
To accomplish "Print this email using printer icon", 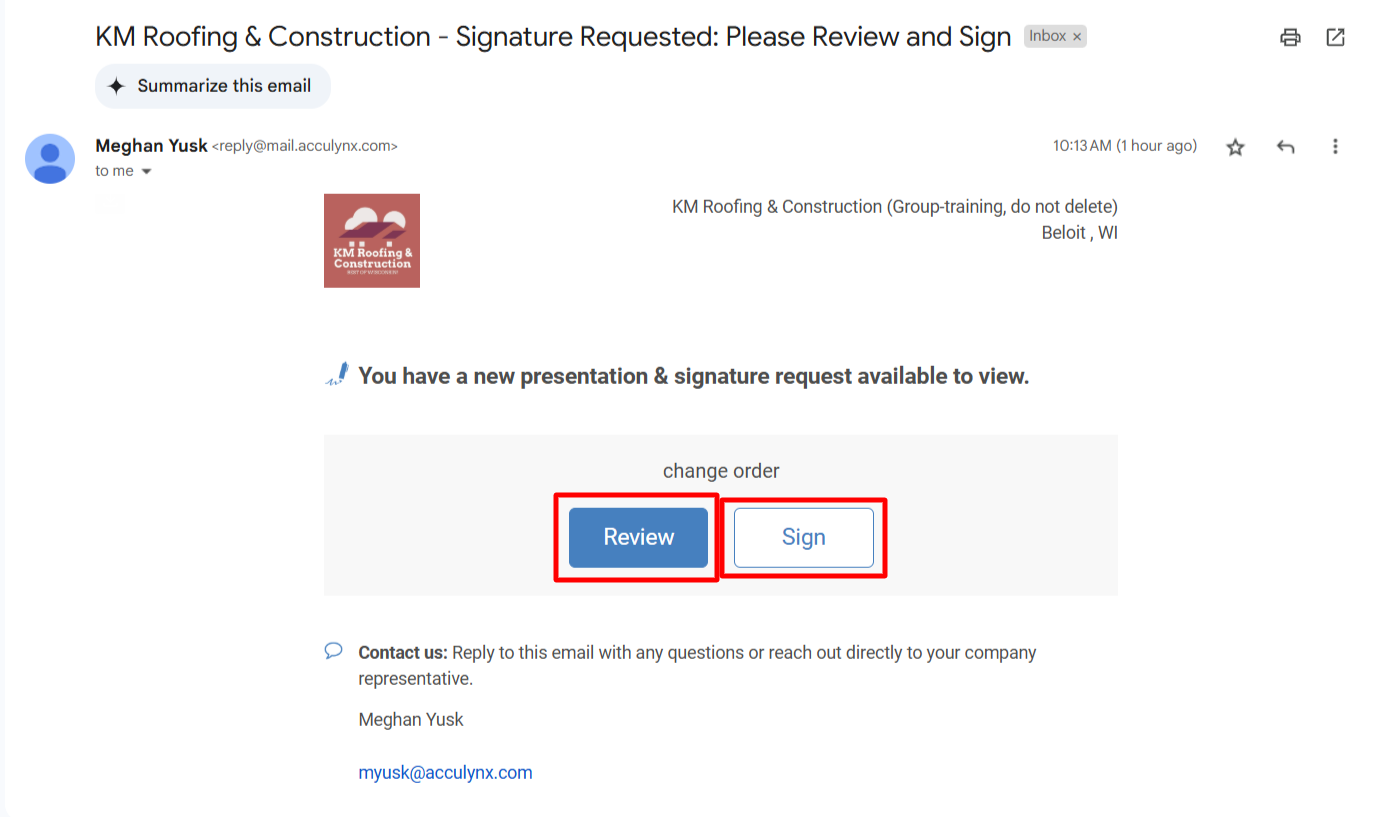I will (x=1290, y=37).
